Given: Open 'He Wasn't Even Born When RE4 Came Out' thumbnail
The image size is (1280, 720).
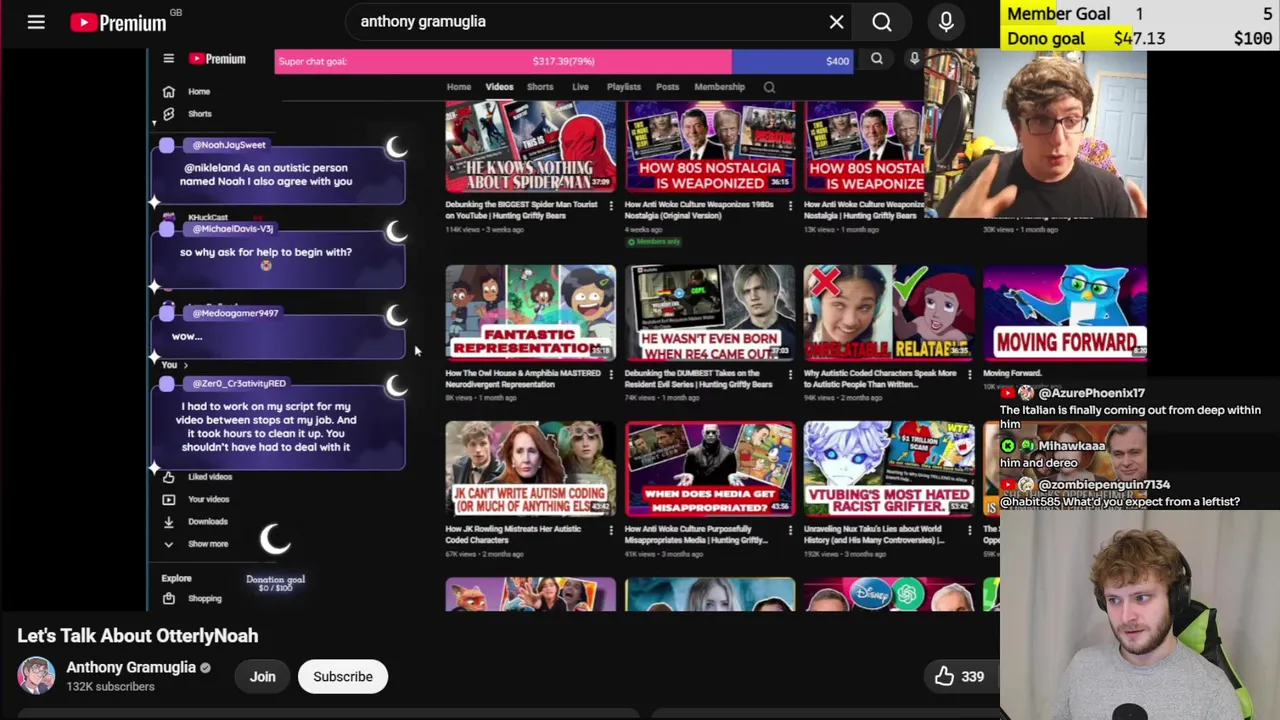Looking at the screenshot, I should click(x=710, y=312).
